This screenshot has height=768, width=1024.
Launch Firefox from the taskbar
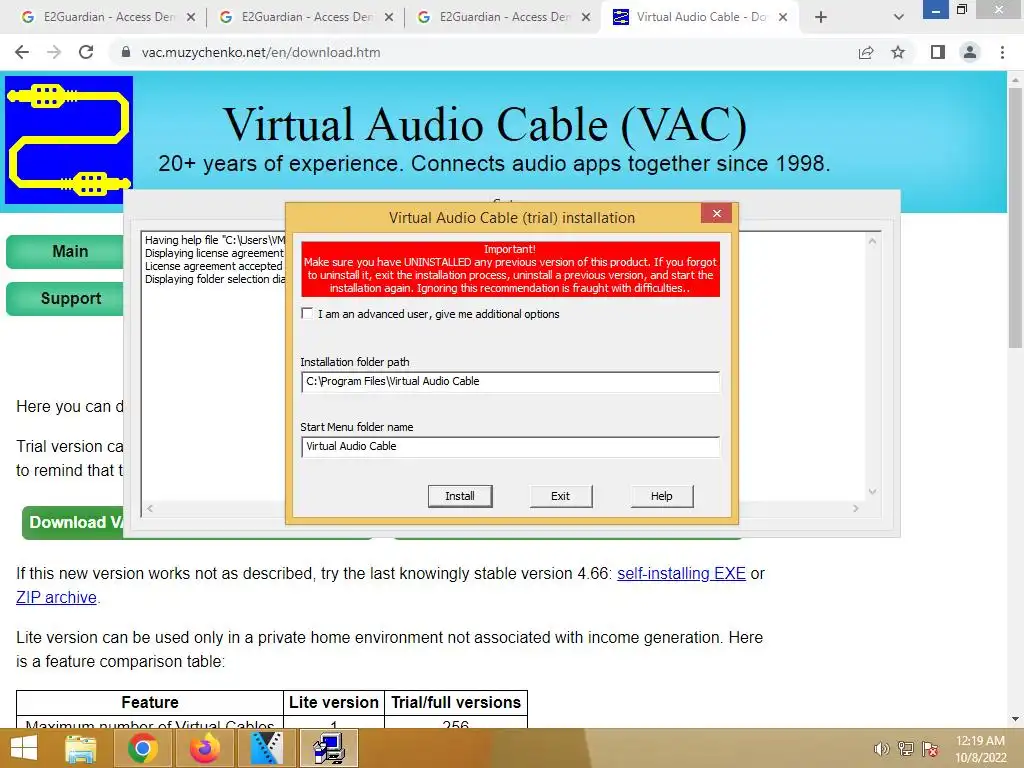pos(204,748)
